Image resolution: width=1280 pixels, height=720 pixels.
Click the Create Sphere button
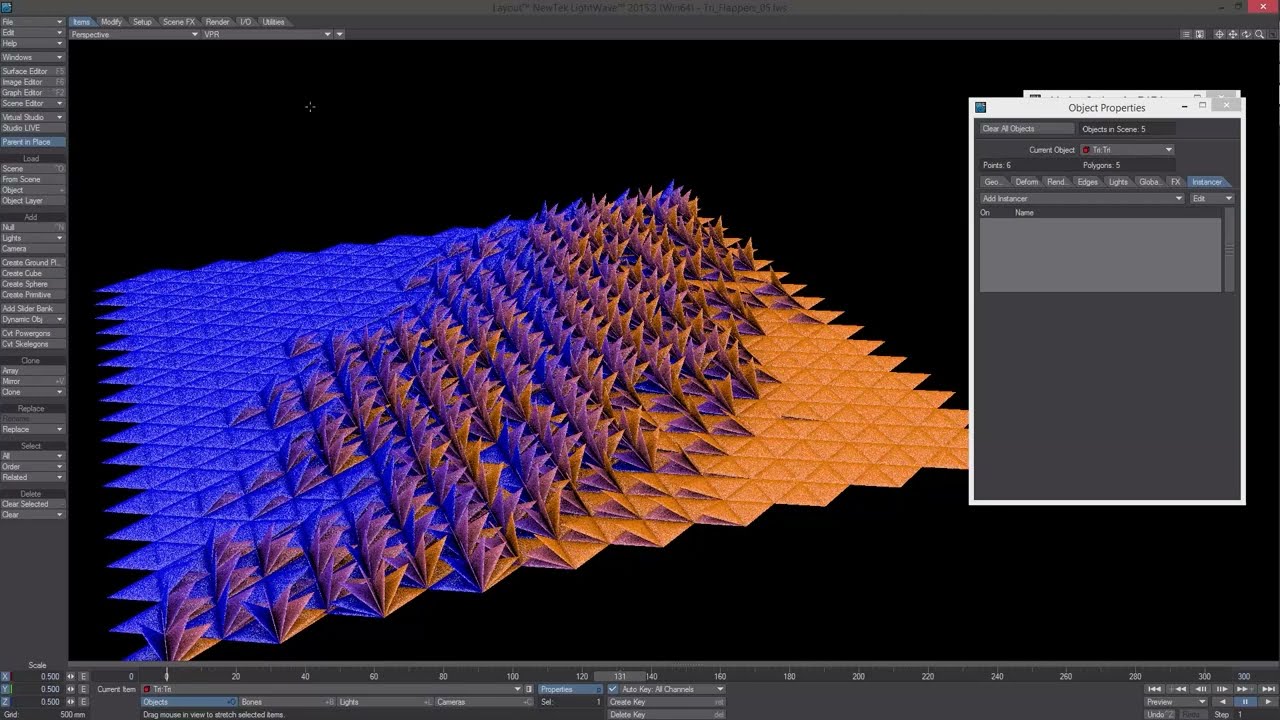click(x=32, y=284)
